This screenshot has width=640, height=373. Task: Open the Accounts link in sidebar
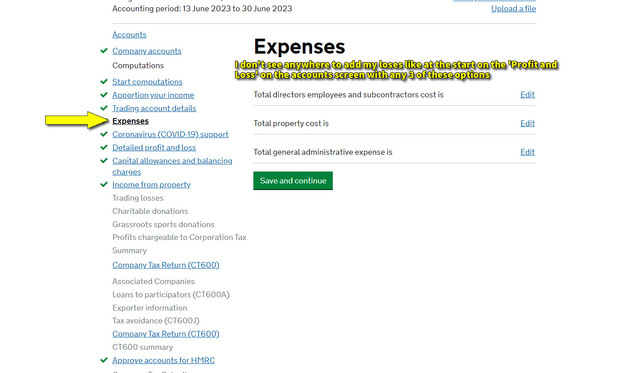pyautogui.click(x=129, y=35)
